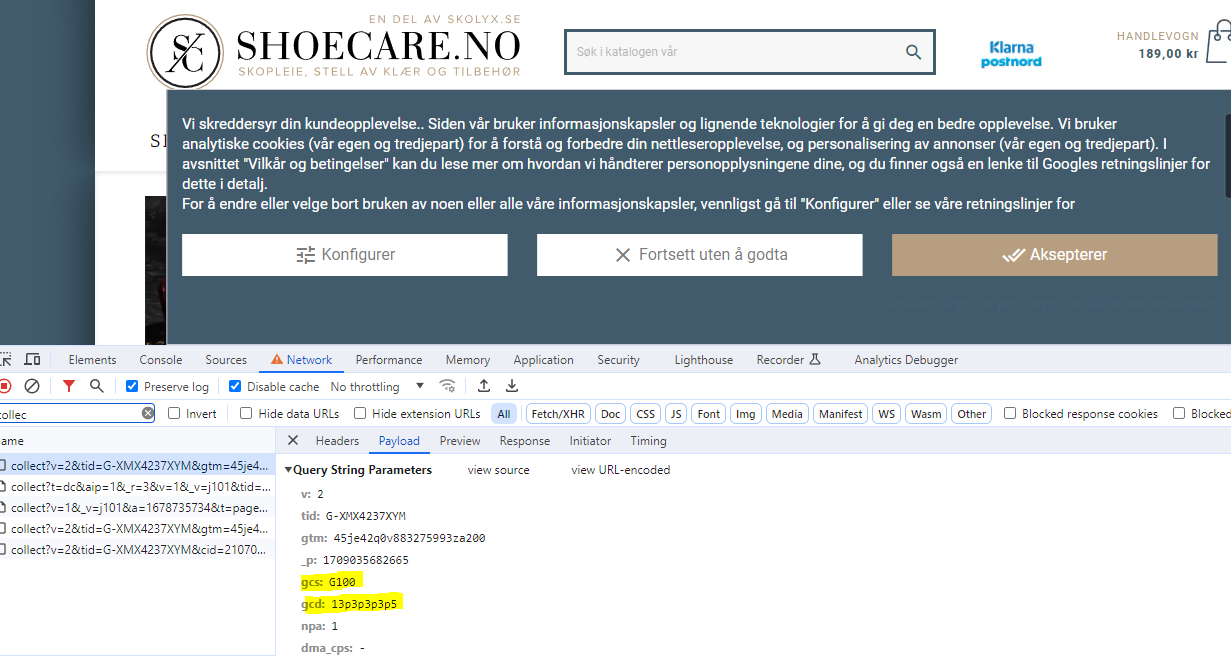Uncheck Preserve log
The height and width of the screenshot is (656, 1231).
click(x=132, y=386)
